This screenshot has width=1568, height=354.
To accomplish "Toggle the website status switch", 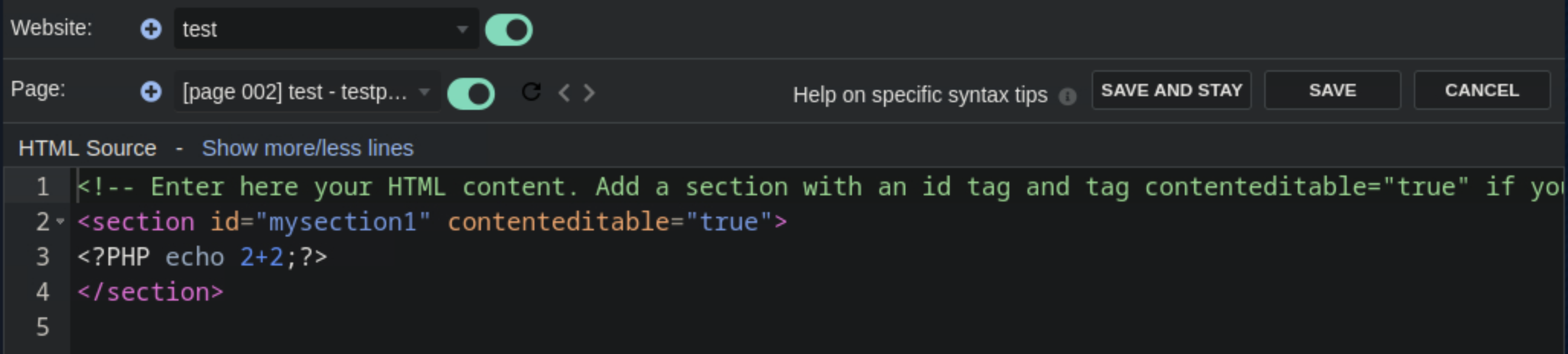I will click(x=508, y=31).
